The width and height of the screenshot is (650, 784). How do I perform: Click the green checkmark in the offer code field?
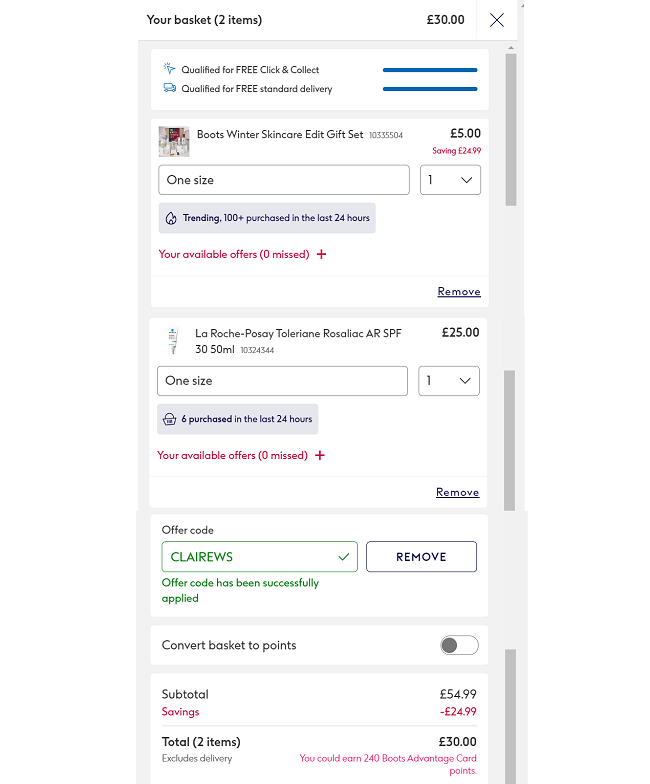(x=344, y=556)
